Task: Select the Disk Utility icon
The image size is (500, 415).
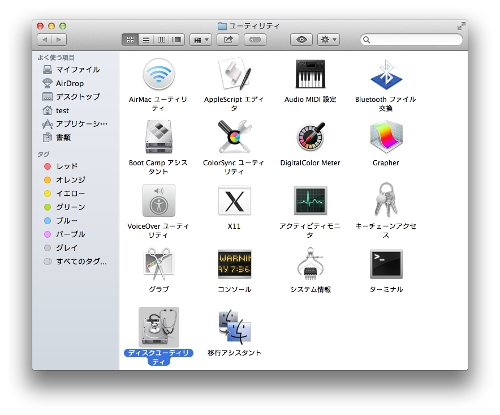Action: (x=159, y=327)
